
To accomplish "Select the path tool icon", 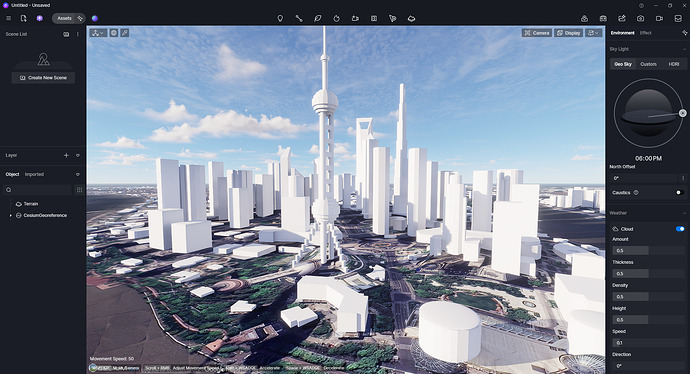I will coord(299,18).
